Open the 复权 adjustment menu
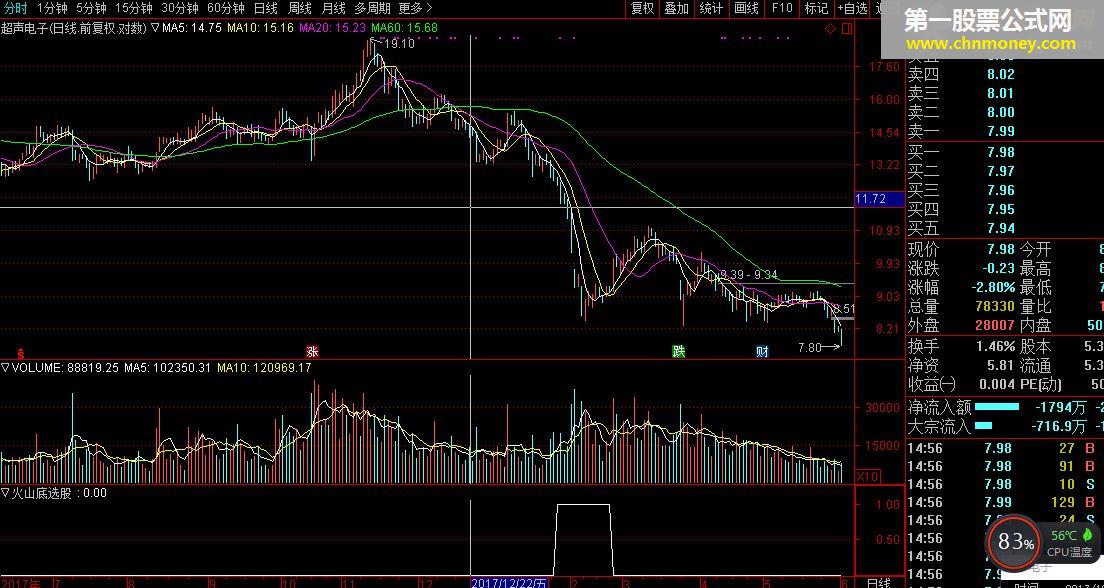This screenshot has width=1104, height=588. [x=642, y=8]
